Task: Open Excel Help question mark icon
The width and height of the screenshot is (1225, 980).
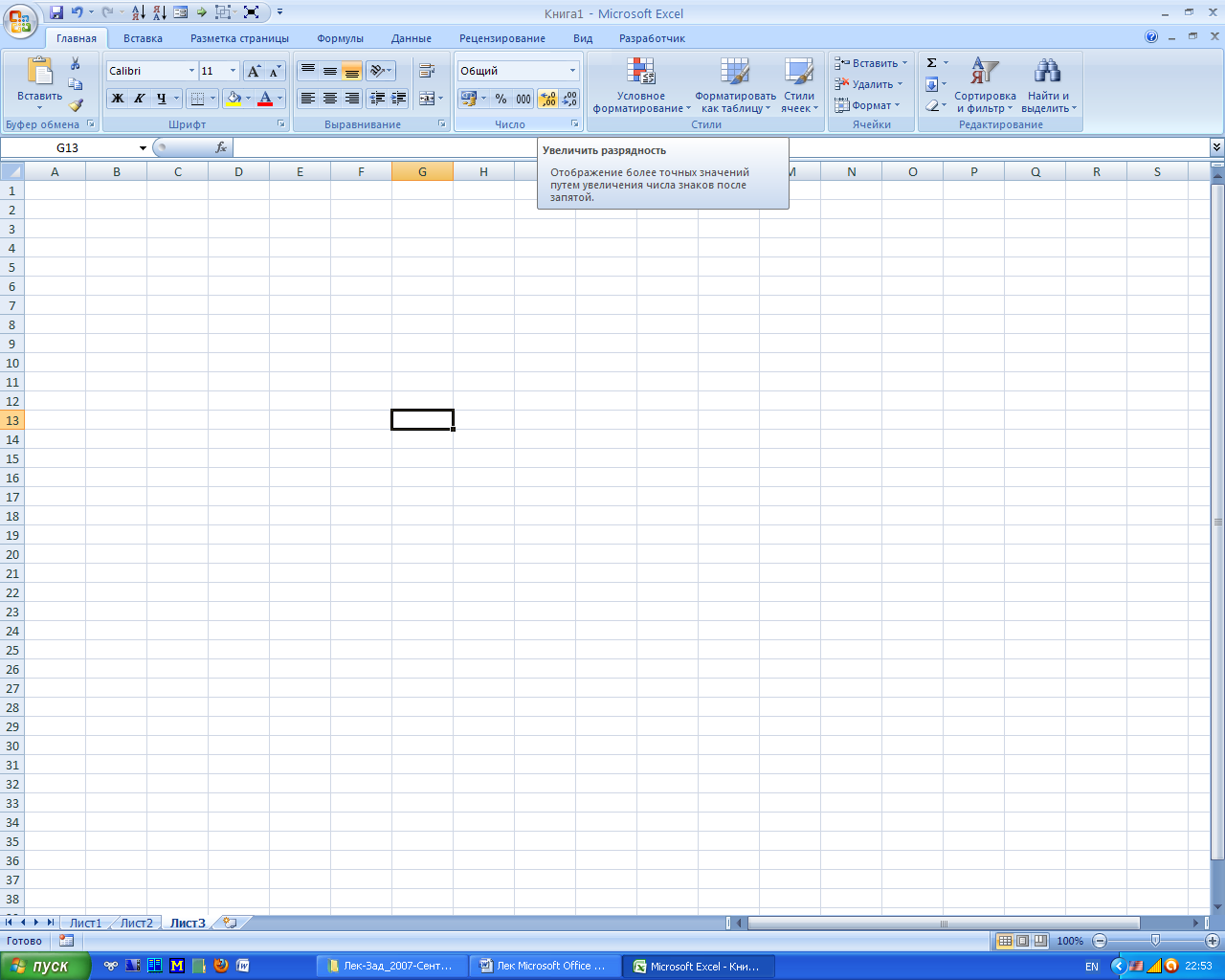Action: click(x=1151, y=37)
